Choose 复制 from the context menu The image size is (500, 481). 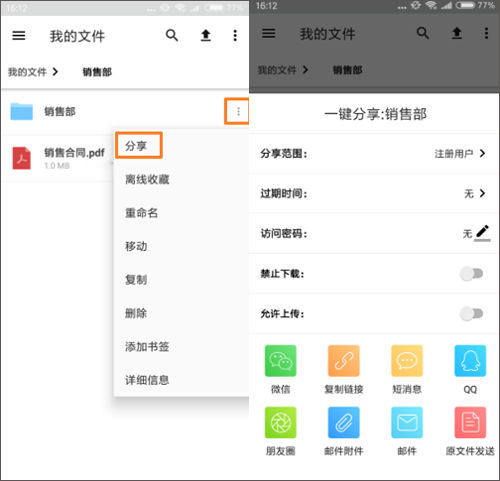coord(136,280)
